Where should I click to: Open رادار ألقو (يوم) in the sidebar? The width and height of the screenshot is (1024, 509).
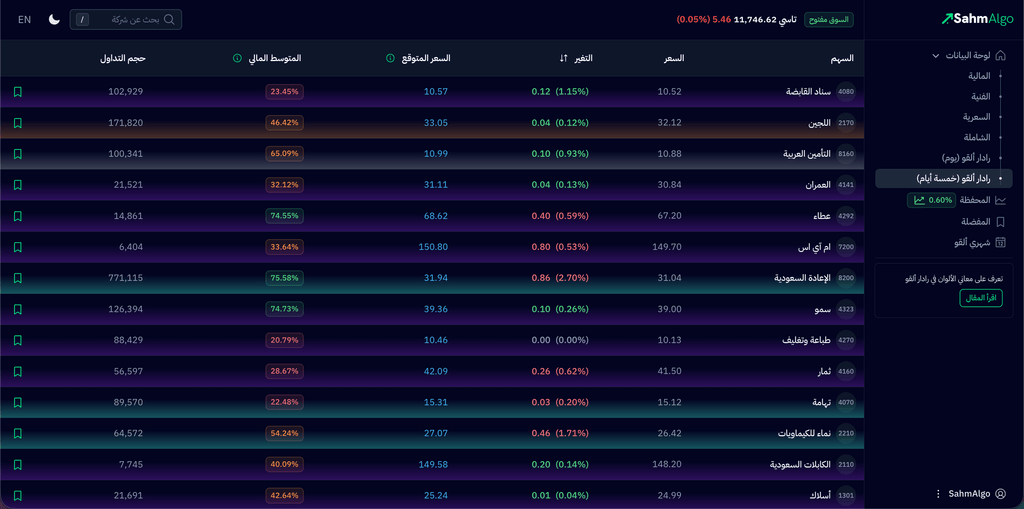click(x=965, y=158)
